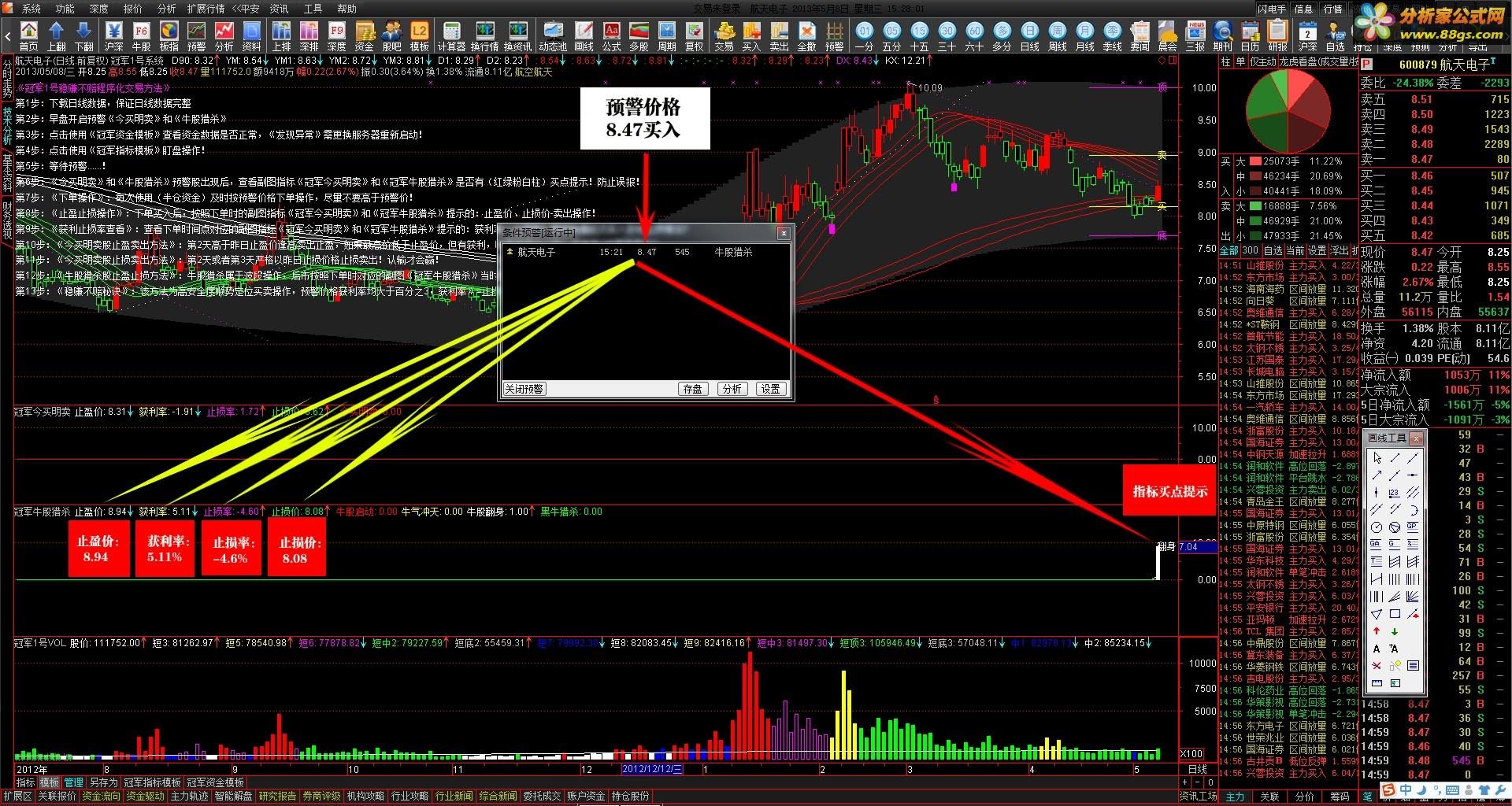The height and width of the screenshot is (806, 1512).
Task: Select the arrow pointer in 画线工具 palette
Action: click(1377, 457)
